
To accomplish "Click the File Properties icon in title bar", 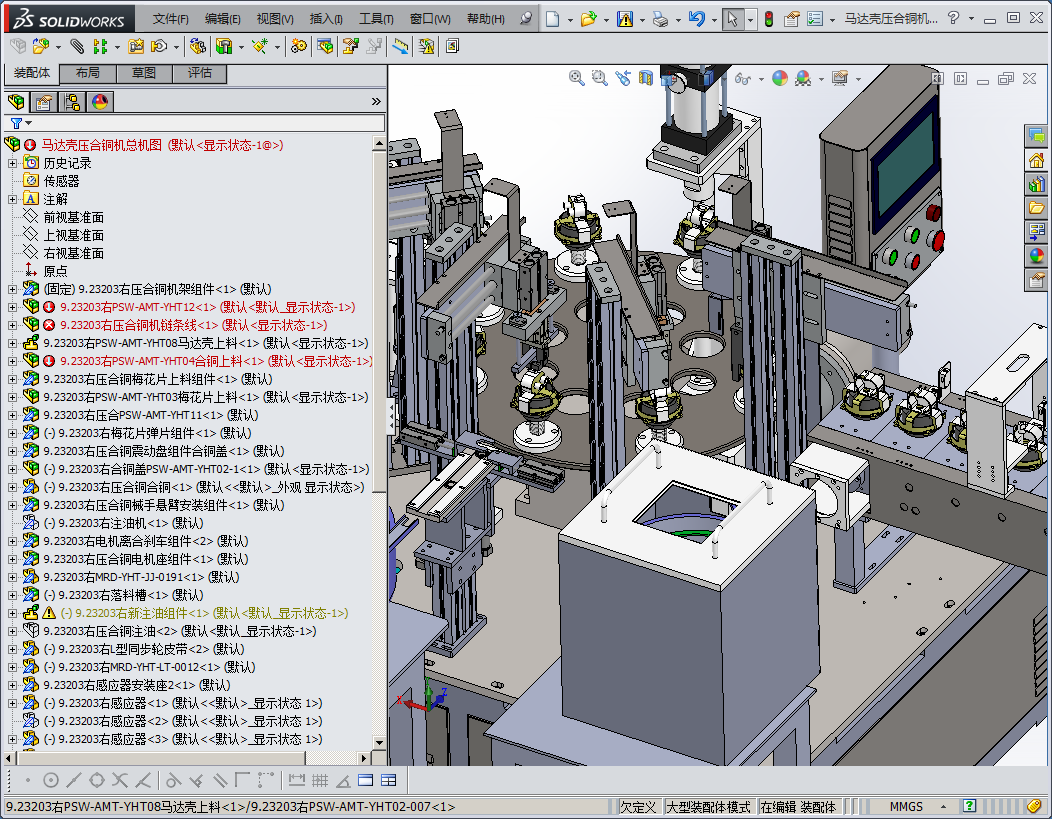I will 792,19.
